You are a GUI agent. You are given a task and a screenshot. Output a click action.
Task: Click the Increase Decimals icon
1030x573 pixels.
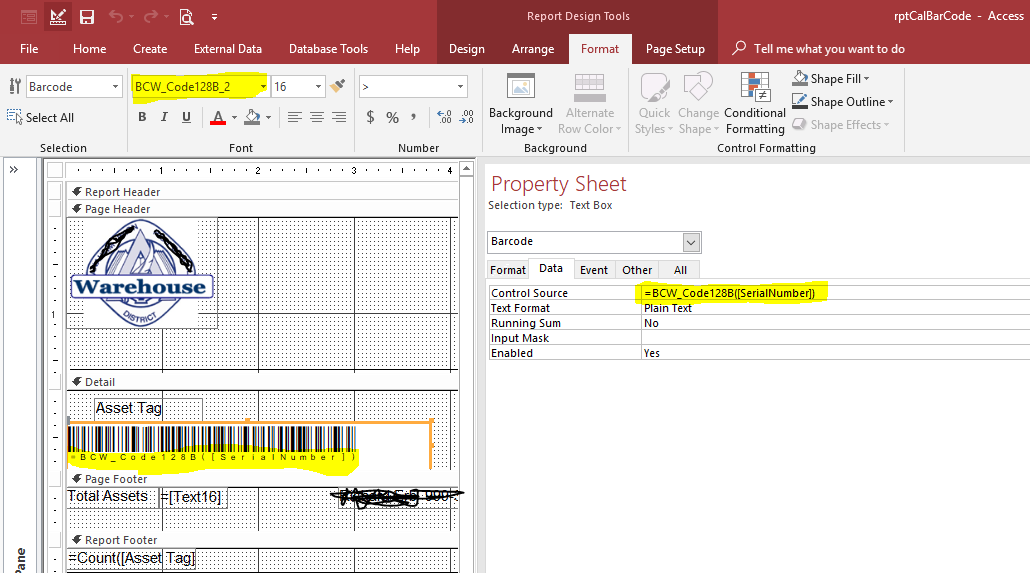(x=444, y=117)
